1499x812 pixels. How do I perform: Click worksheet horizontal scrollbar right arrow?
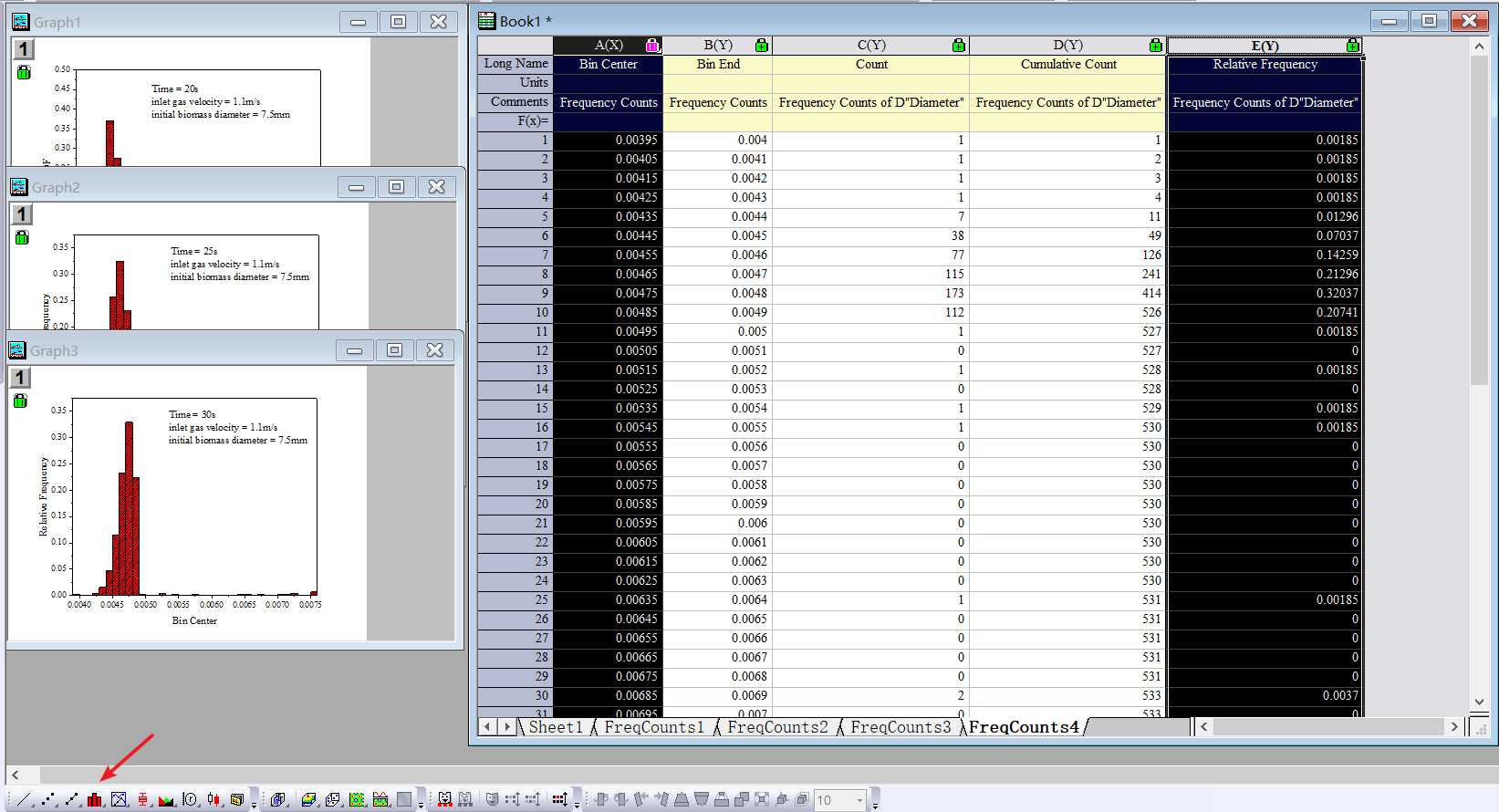1454,727
